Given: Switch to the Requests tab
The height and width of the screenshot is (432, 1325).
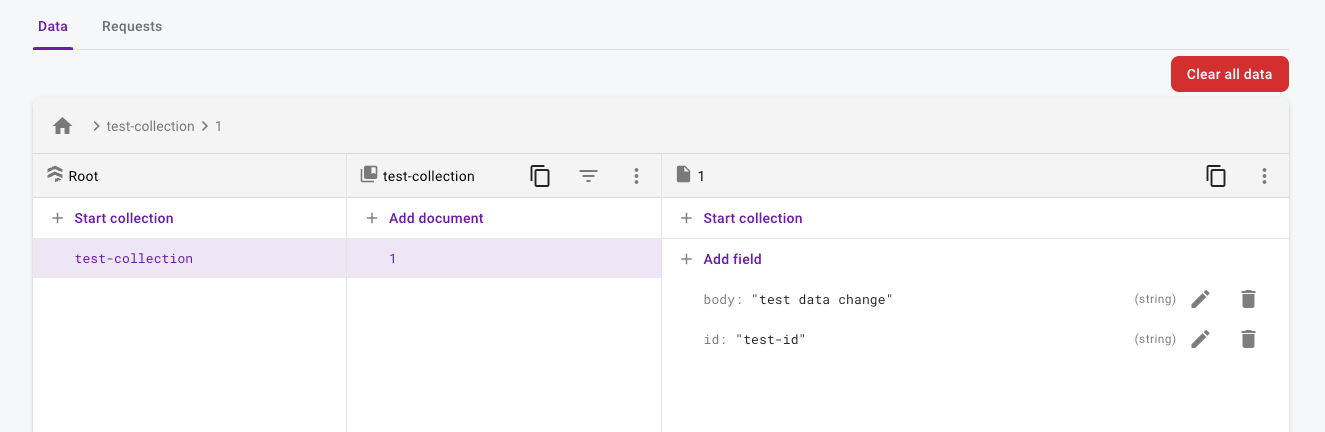Looking at the screenshot, I should coord(132,26).
